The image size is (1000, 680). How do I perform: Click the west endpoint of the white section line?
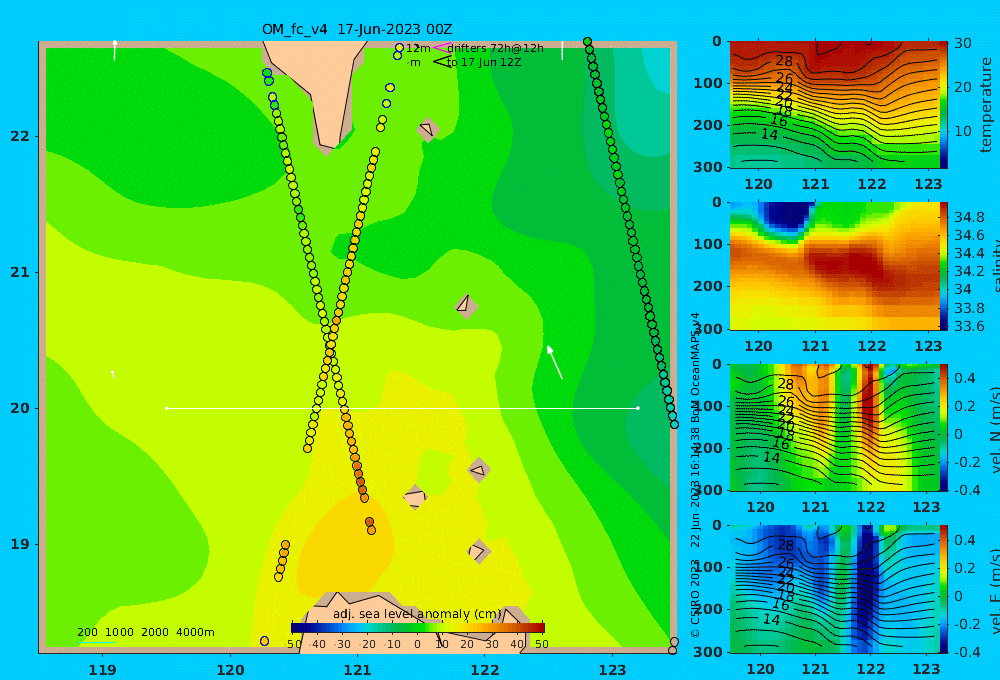point(167,408)
